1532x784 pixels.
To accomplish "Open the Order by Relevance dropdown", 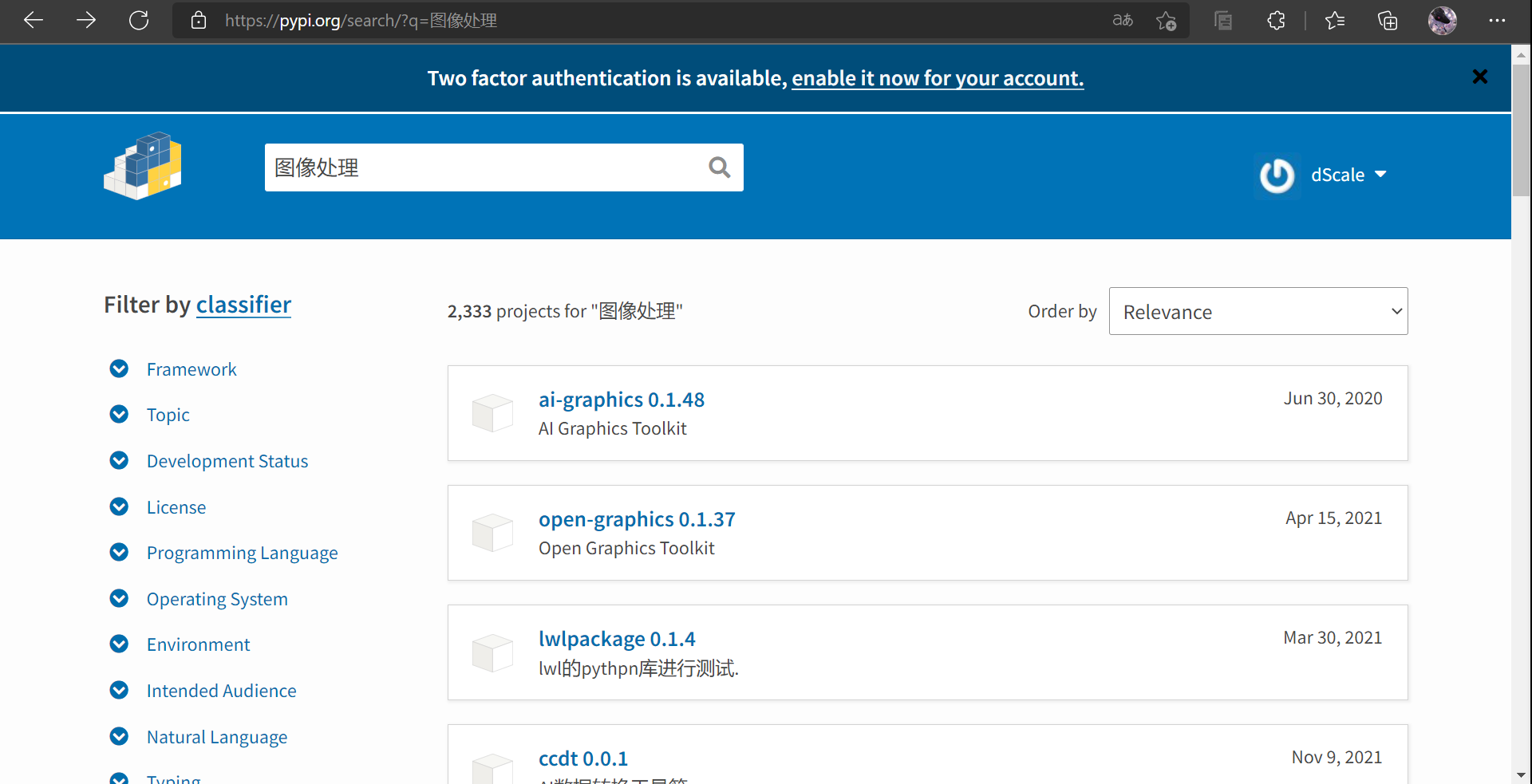I will [1258, 311].
